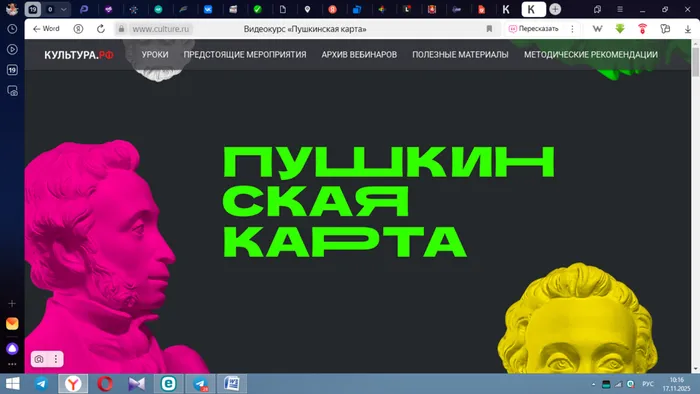Click the green download arrow extension

click(620, 29)
